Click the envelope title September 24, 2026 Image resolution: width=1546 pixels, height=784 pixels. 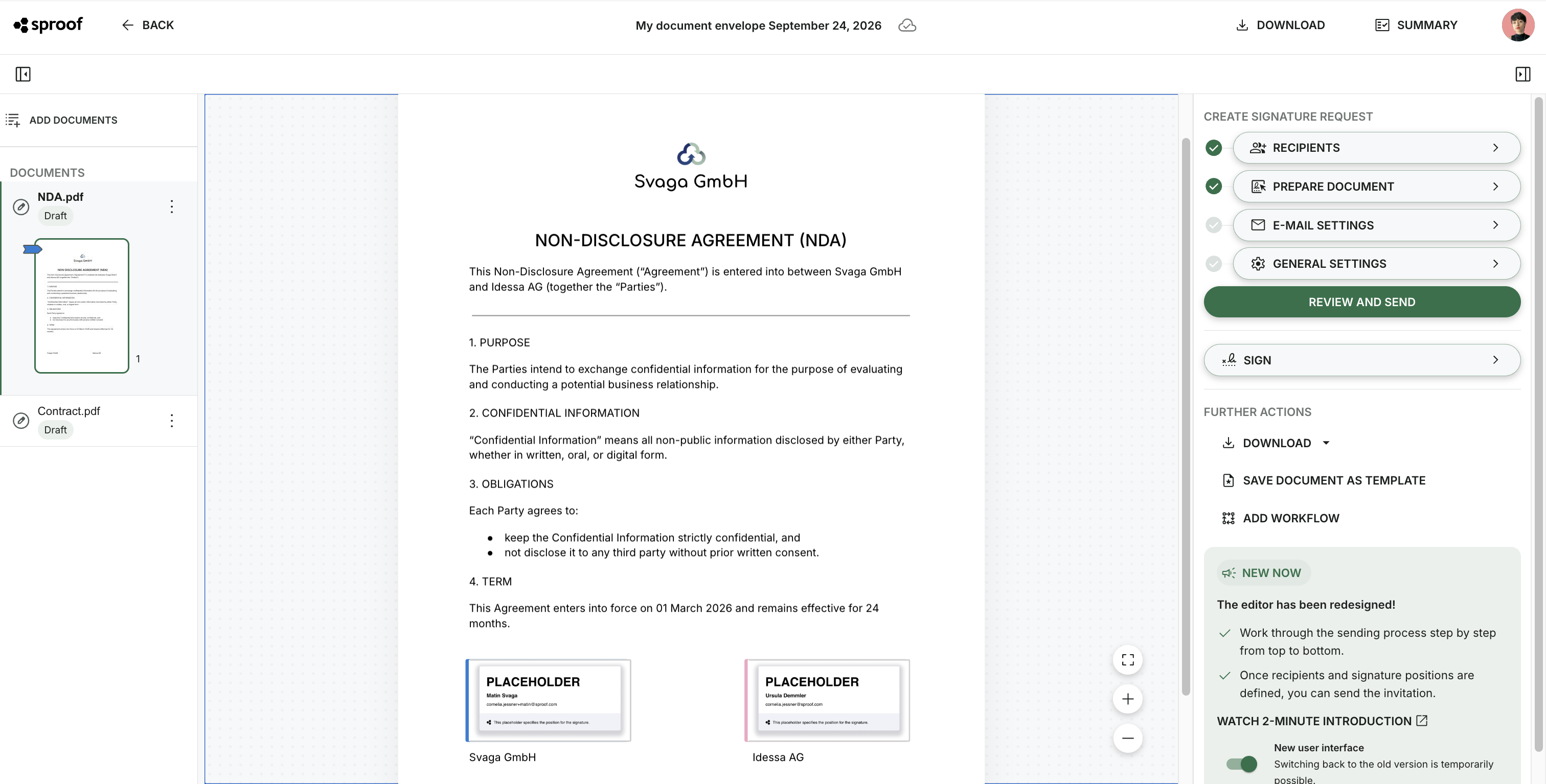click(x=758, y=25)
